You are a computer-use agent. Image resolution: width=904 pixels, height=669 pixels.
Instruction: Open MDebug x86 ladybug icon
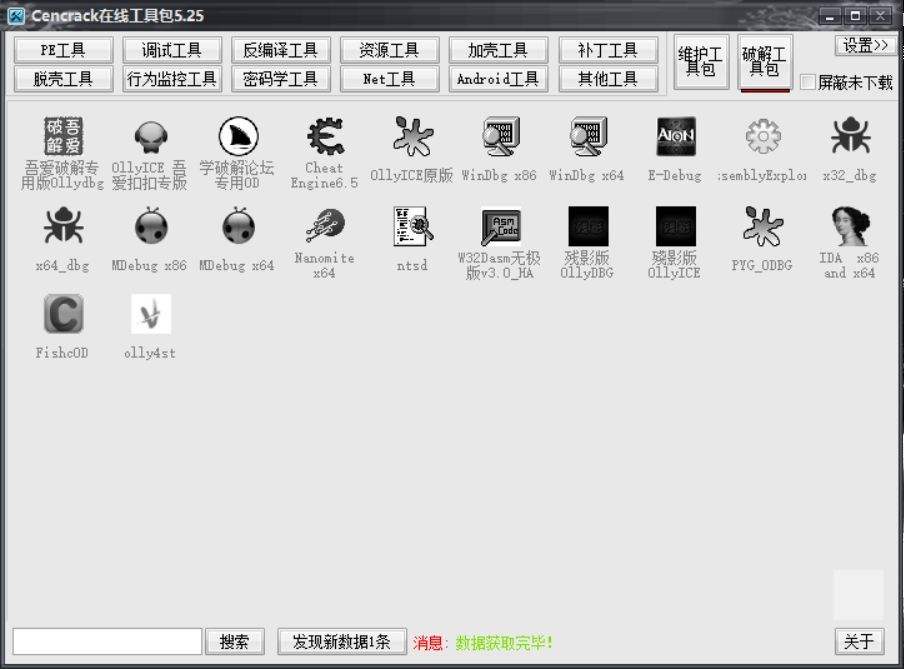[x=151, y=226]
